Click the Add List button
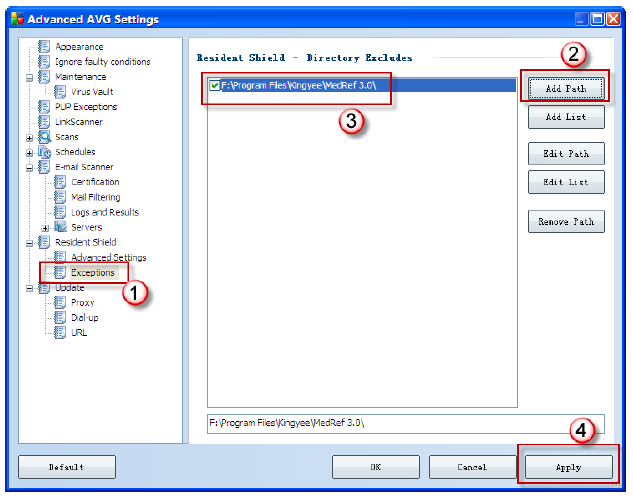The width and height of the screenshot is (633, 497). coord(566,117)
